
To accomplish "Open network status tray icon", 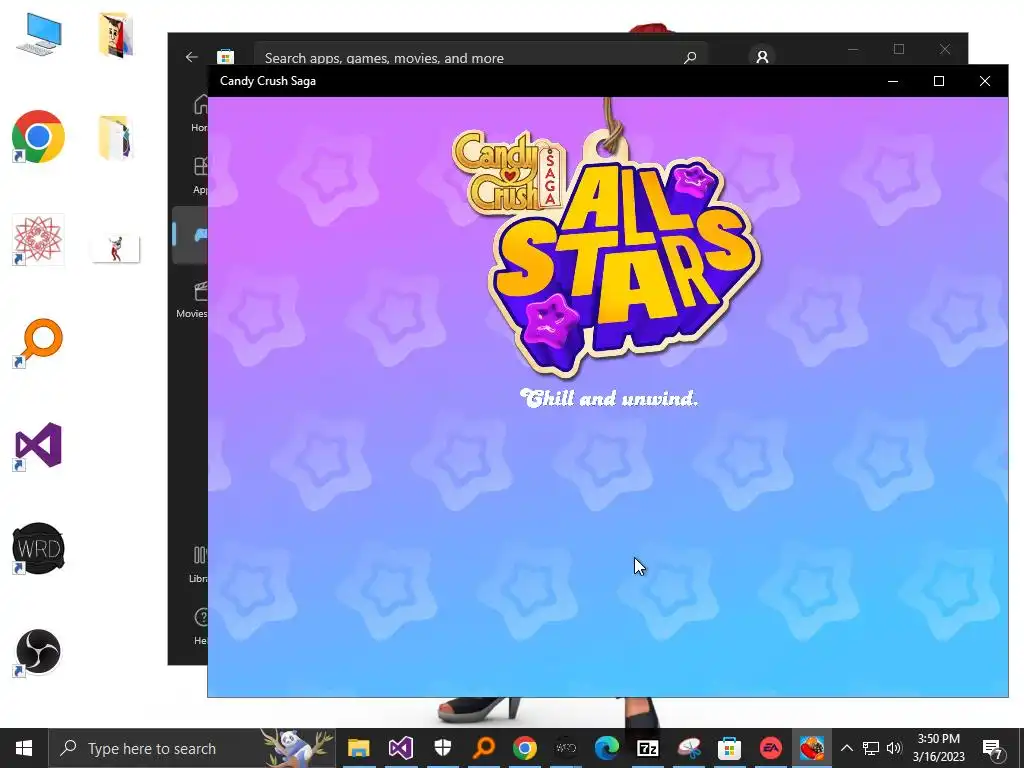I will pyautogui.click(x=871, y=748).
